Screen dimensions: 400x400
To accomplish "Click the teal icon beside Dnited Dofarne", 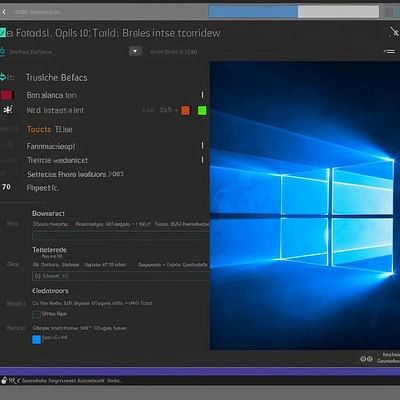I will 3,52.
